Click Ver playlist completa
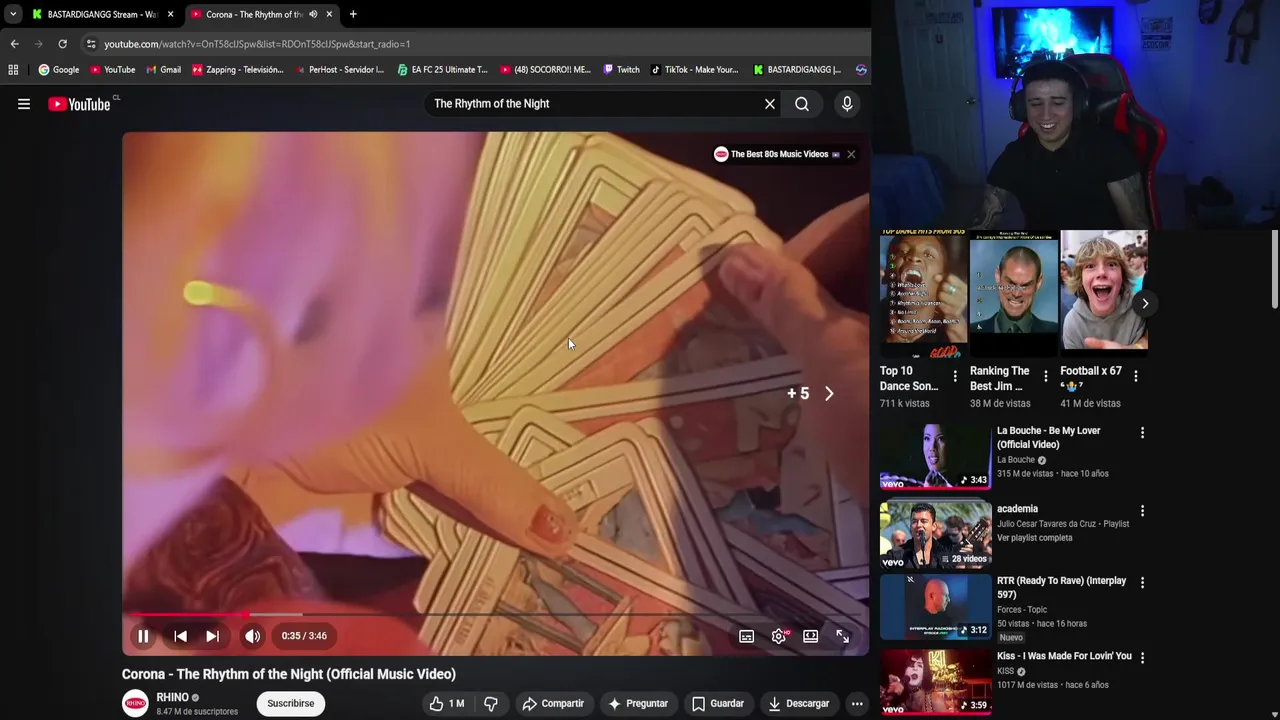 (1034, 538)
